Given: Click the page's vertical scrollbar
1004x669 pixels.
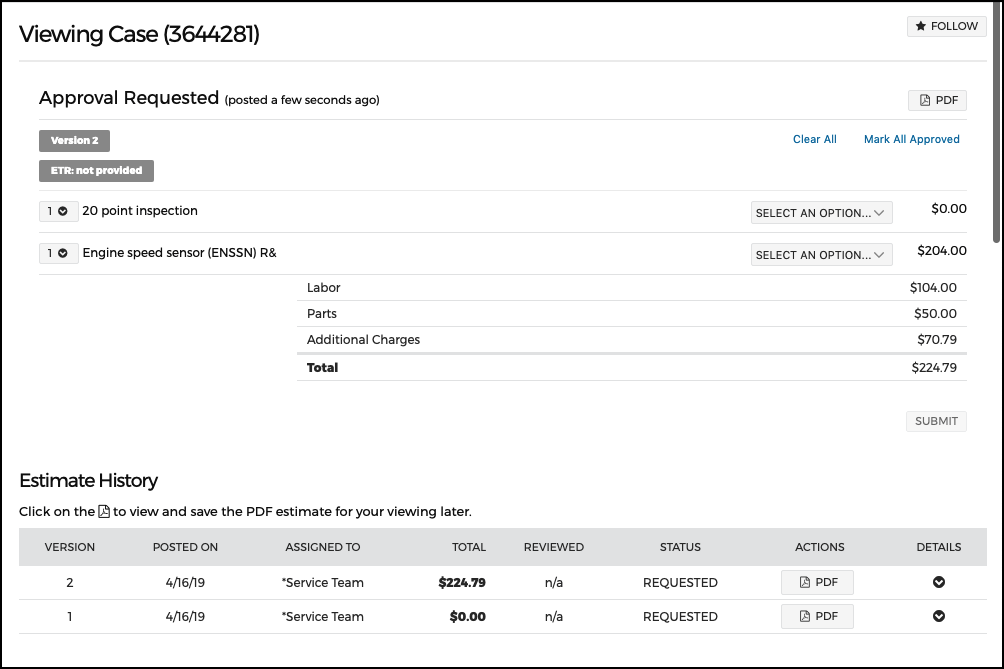Looking at the screenshot, I should click(996, 122).
